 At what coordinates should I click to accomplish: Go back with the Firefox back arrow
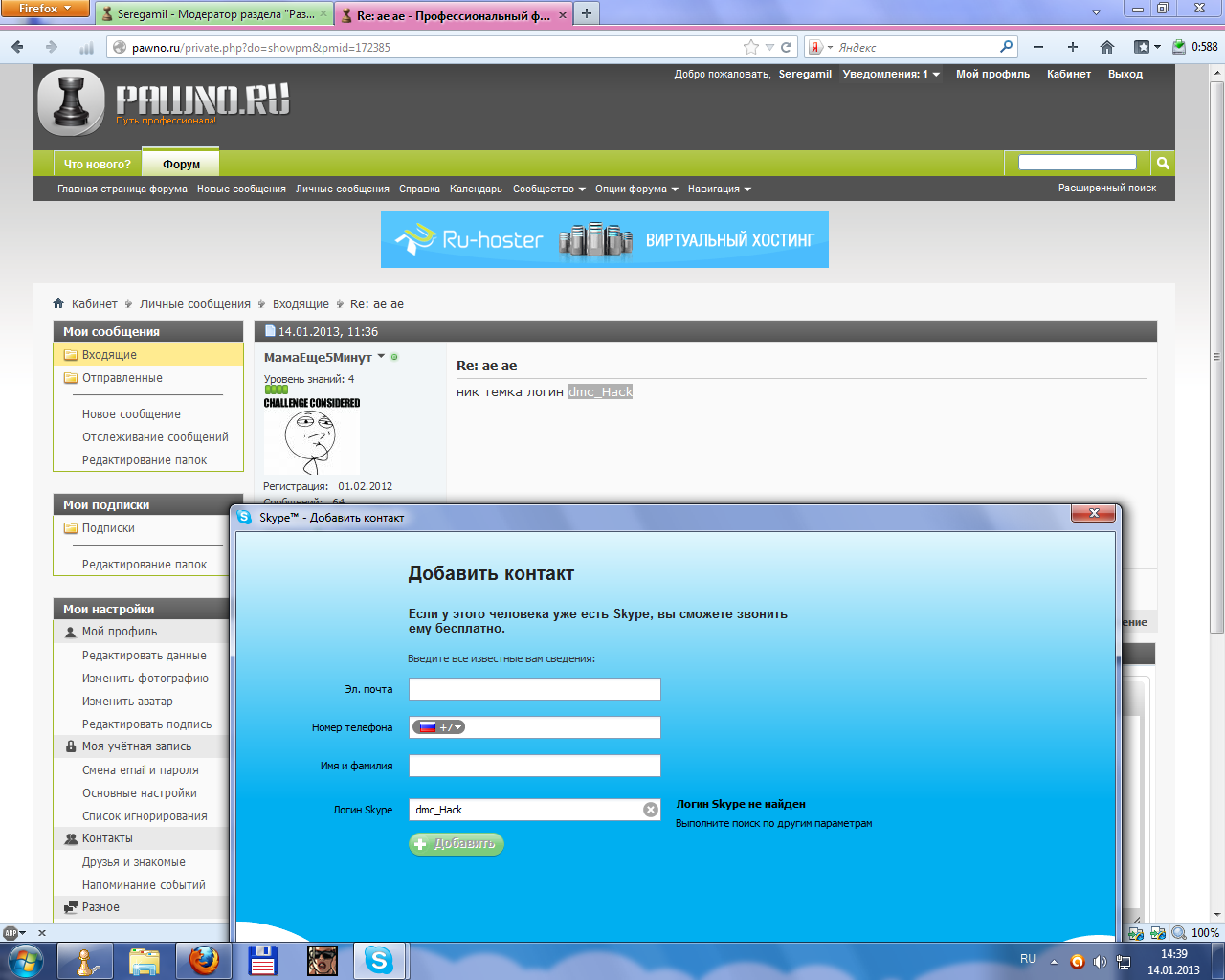tap(17, 47)
